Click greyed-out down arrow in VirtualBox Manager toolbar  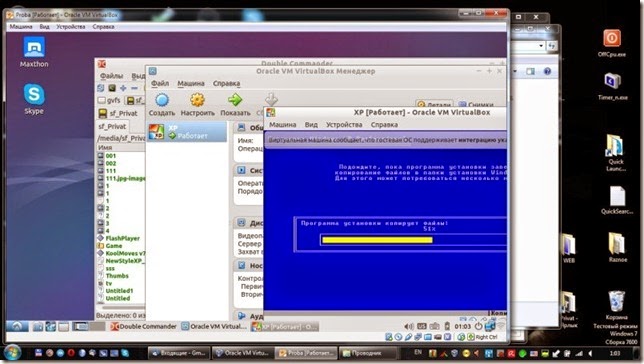pos(271,99)
